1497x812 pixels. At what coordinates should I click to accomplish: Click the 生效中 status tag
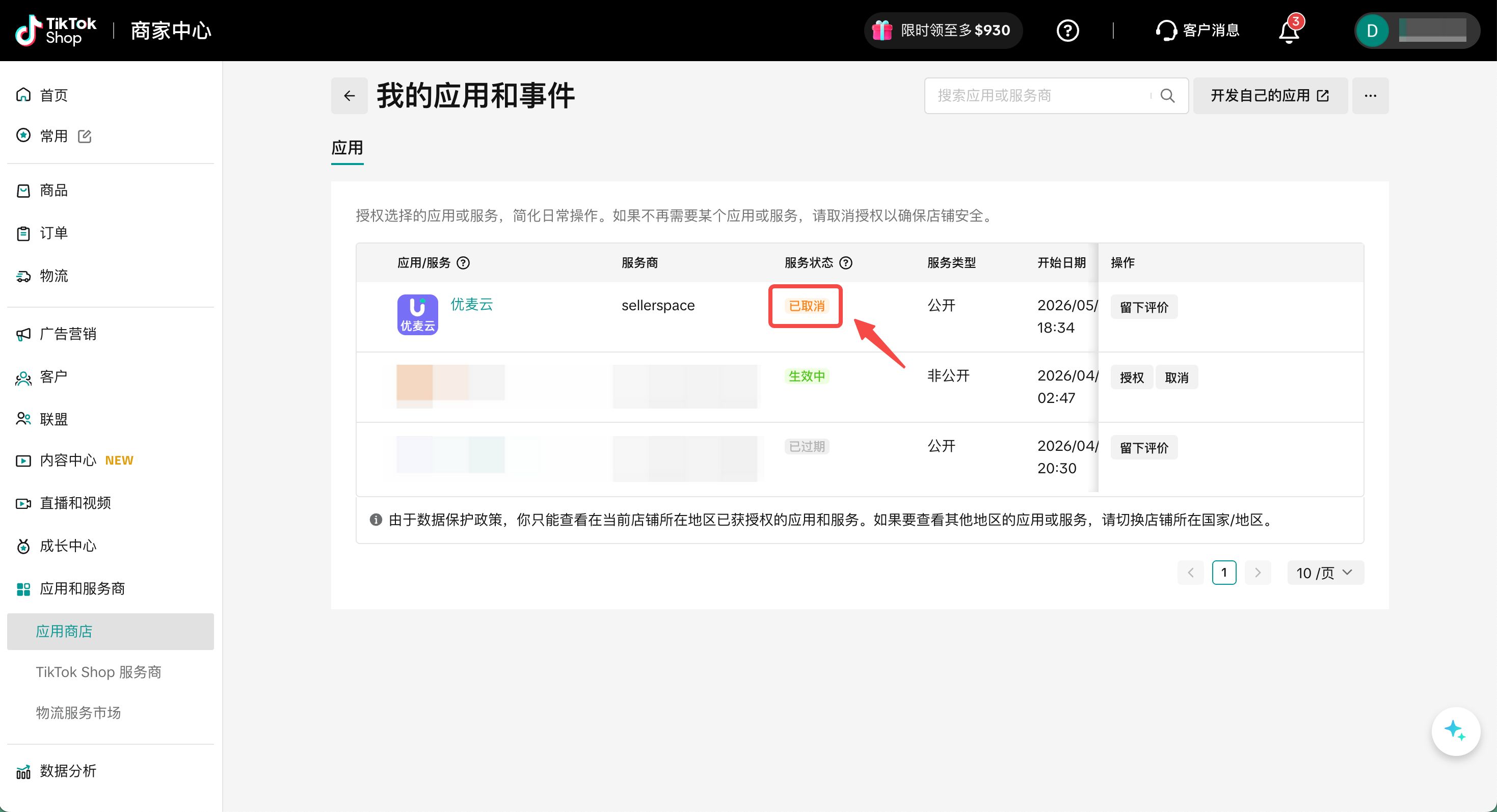point(807,376)
